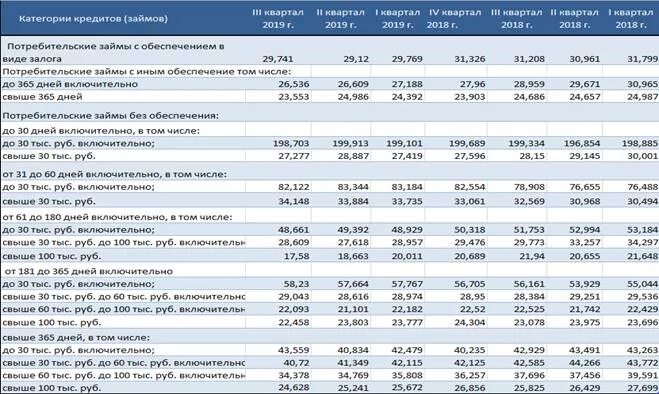Select column header 'I квартал 2019 г.'
Screen dimensions: 659x394
point(398,19)
